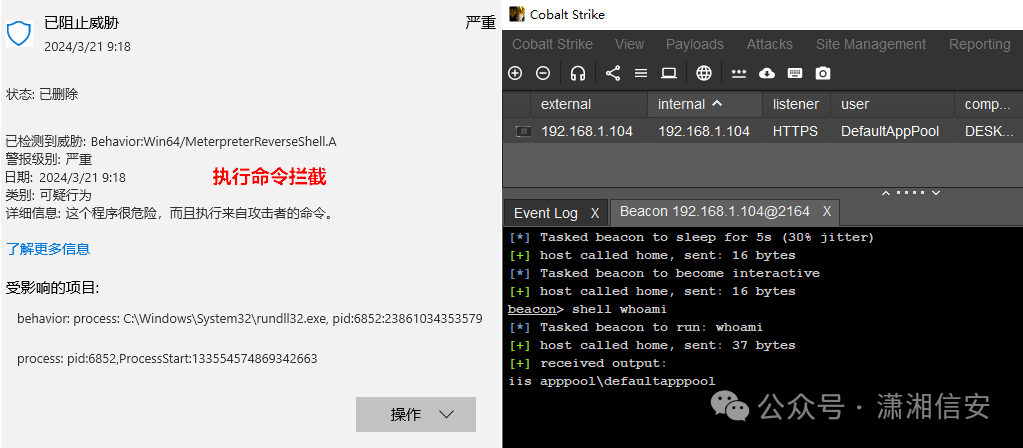The image size is (1023, 448).
Task: Show the session table view icon
Action: click(x=641, y=73)
